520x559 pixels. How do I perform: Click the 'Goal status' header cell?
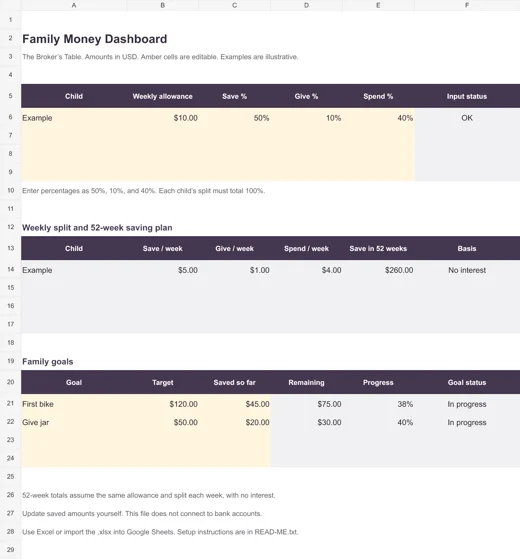467,383
